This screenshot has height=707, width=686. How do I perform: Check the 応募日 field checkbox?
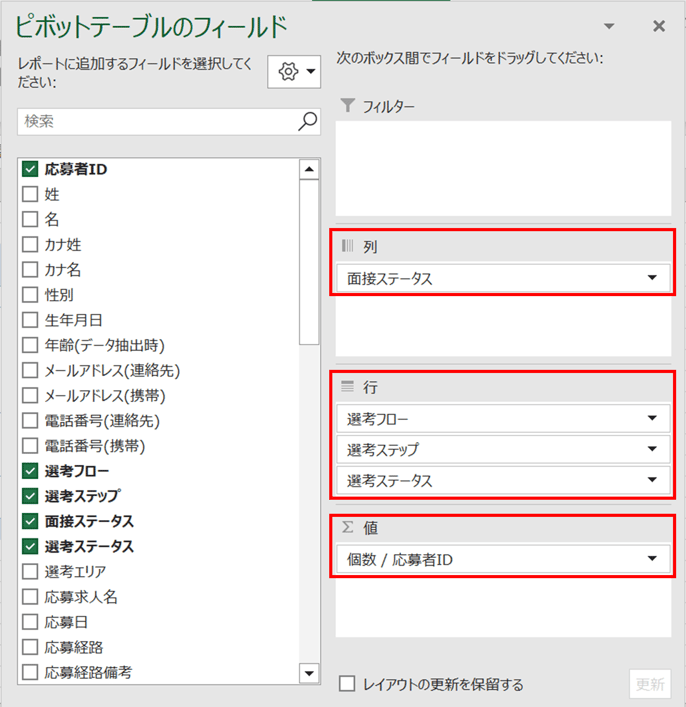30,622
